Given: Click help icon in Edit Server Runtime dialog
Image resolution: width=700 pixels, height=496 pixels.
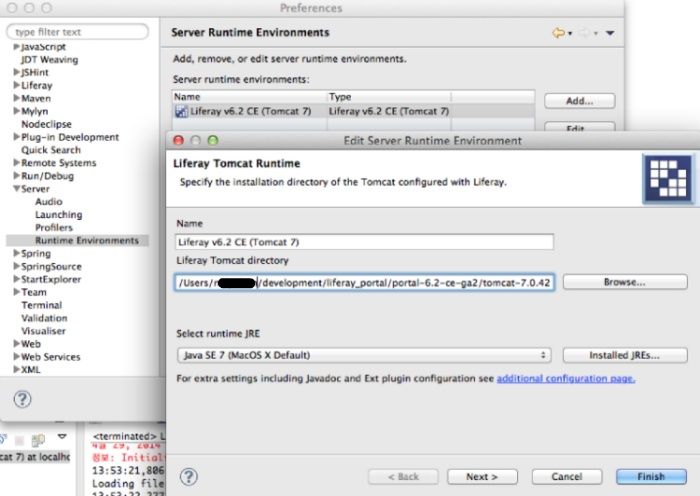Looking at the screenshot, I should tap(189, 476).
